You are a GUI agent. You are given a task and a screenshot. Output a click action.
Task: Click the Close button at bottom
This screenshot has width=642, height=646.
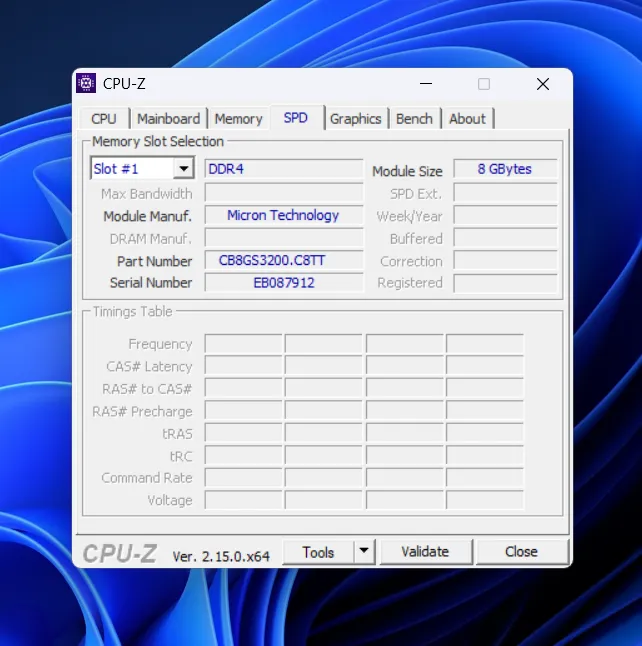(521, 551)
